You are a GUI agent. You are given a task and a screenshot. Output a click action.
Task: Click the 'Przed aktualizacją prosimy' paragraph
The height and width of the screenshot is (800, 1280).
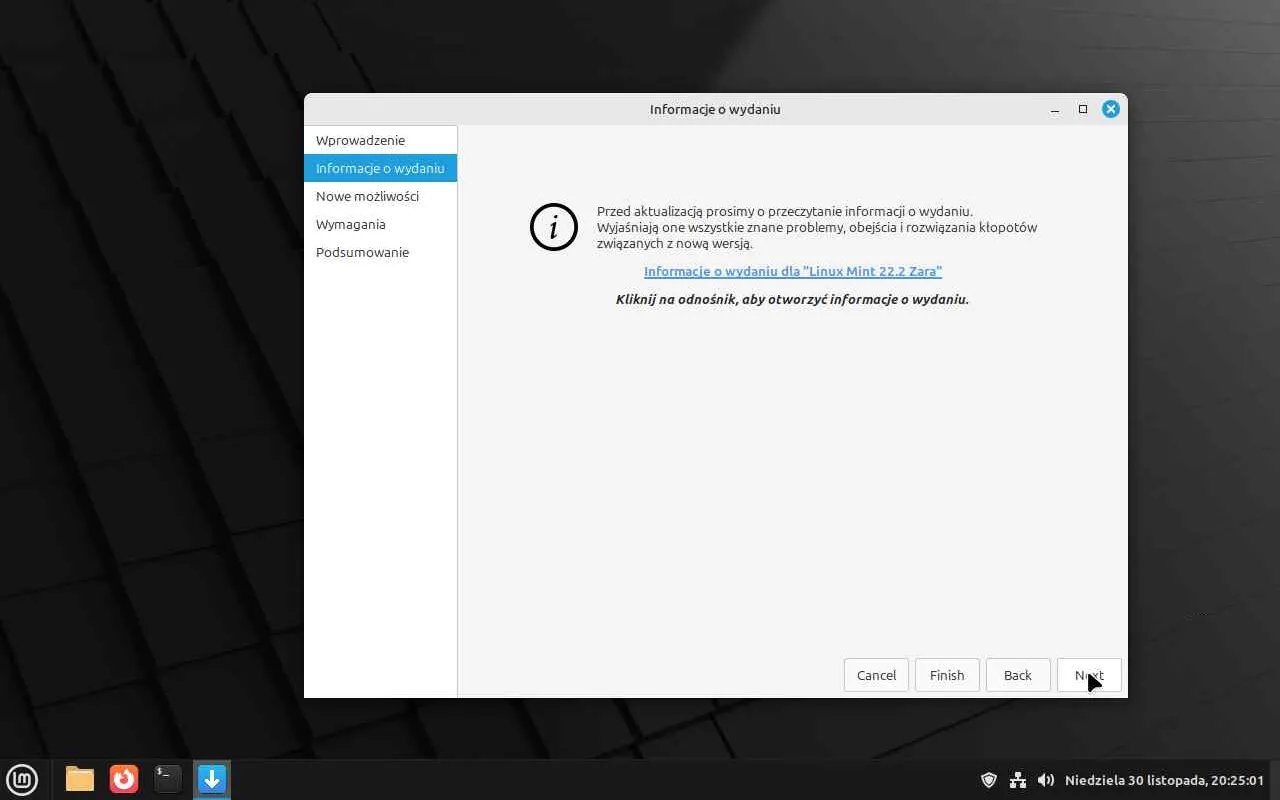(817, 227)
